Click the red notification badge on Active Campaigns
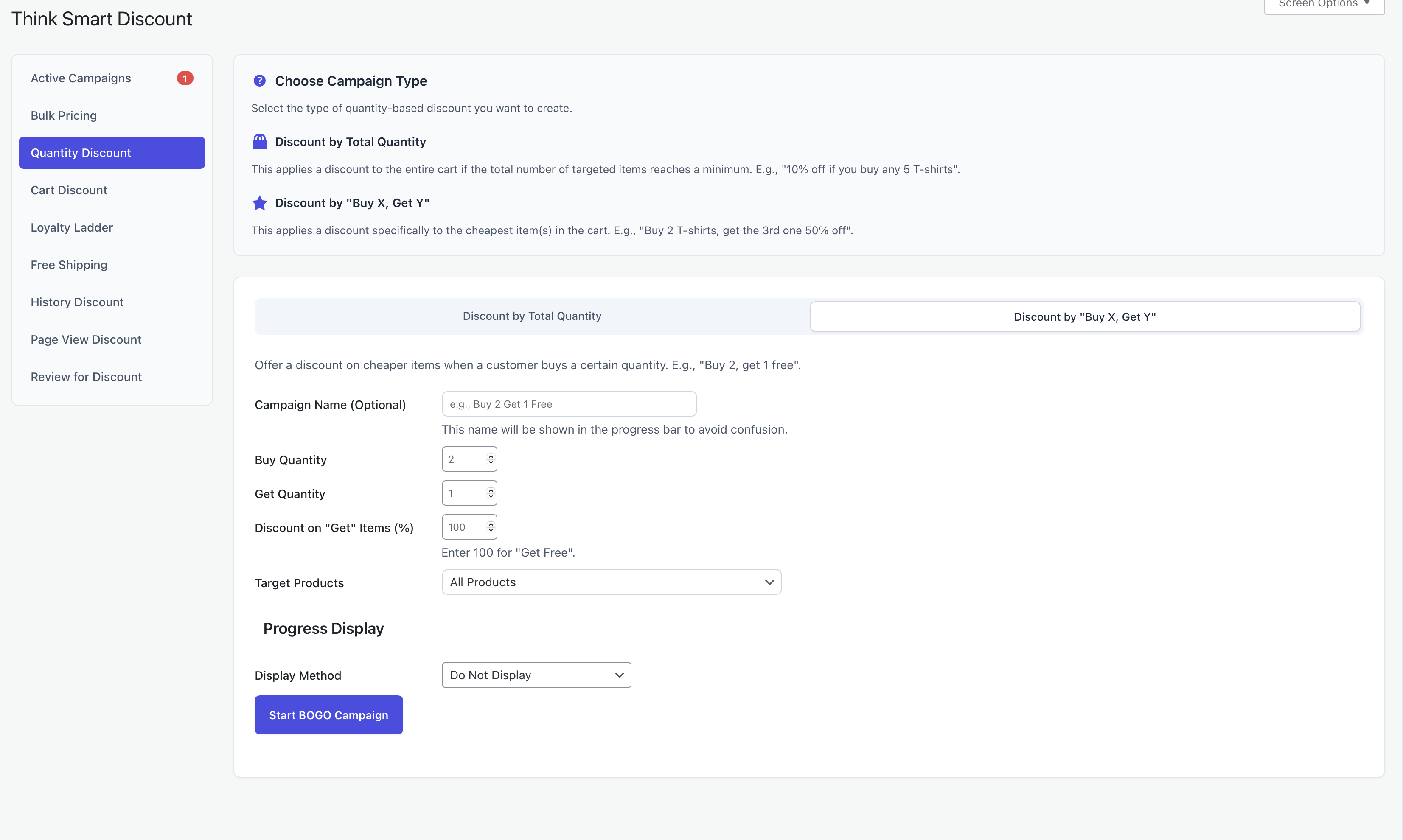The height and width of the screenshot is (840, 1403). (185, 78)
